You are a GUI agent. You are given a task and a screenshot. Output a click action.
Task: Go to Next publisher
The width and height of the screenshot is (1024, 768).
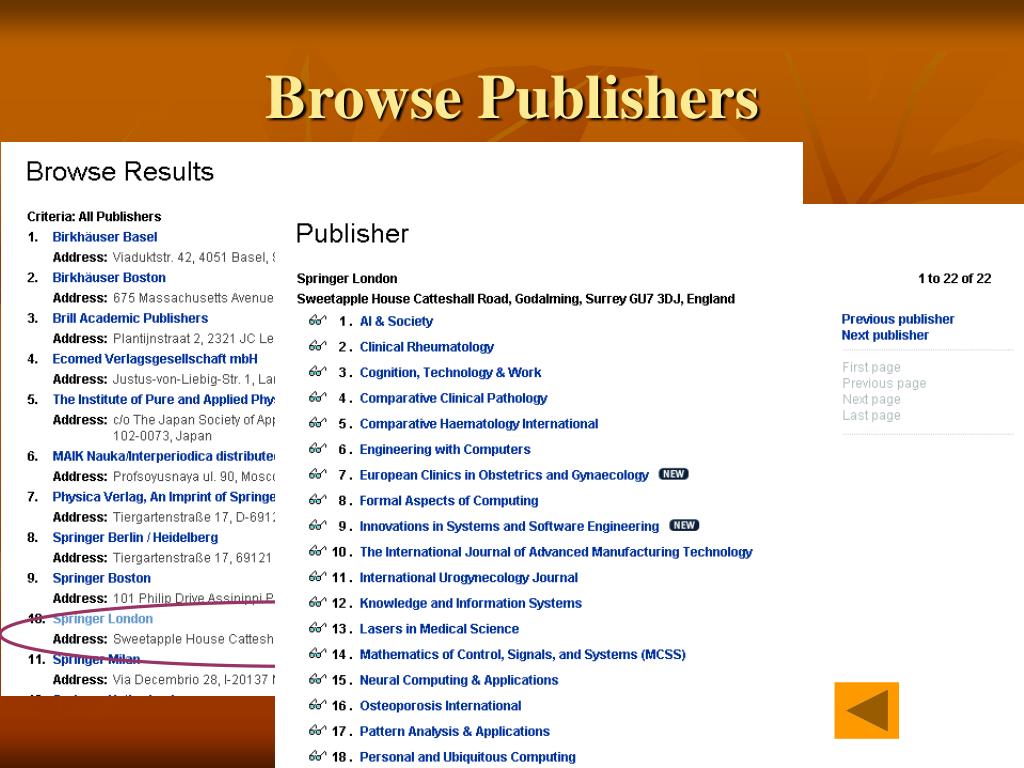[x=885, y=335]
